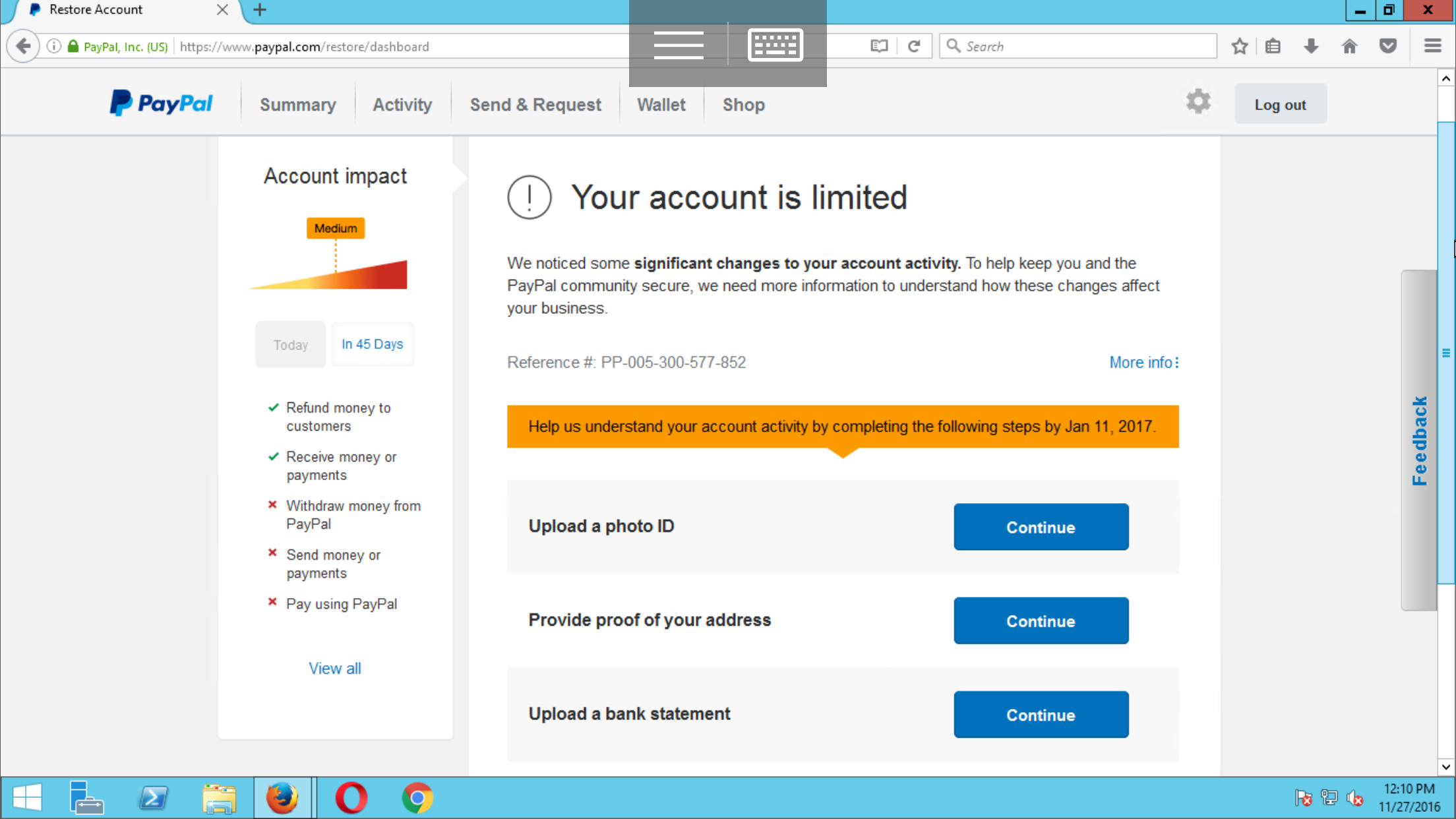Click the Firefox bookmark star icon
This screenshot has height=819, width=1456.
point(1240,46)
